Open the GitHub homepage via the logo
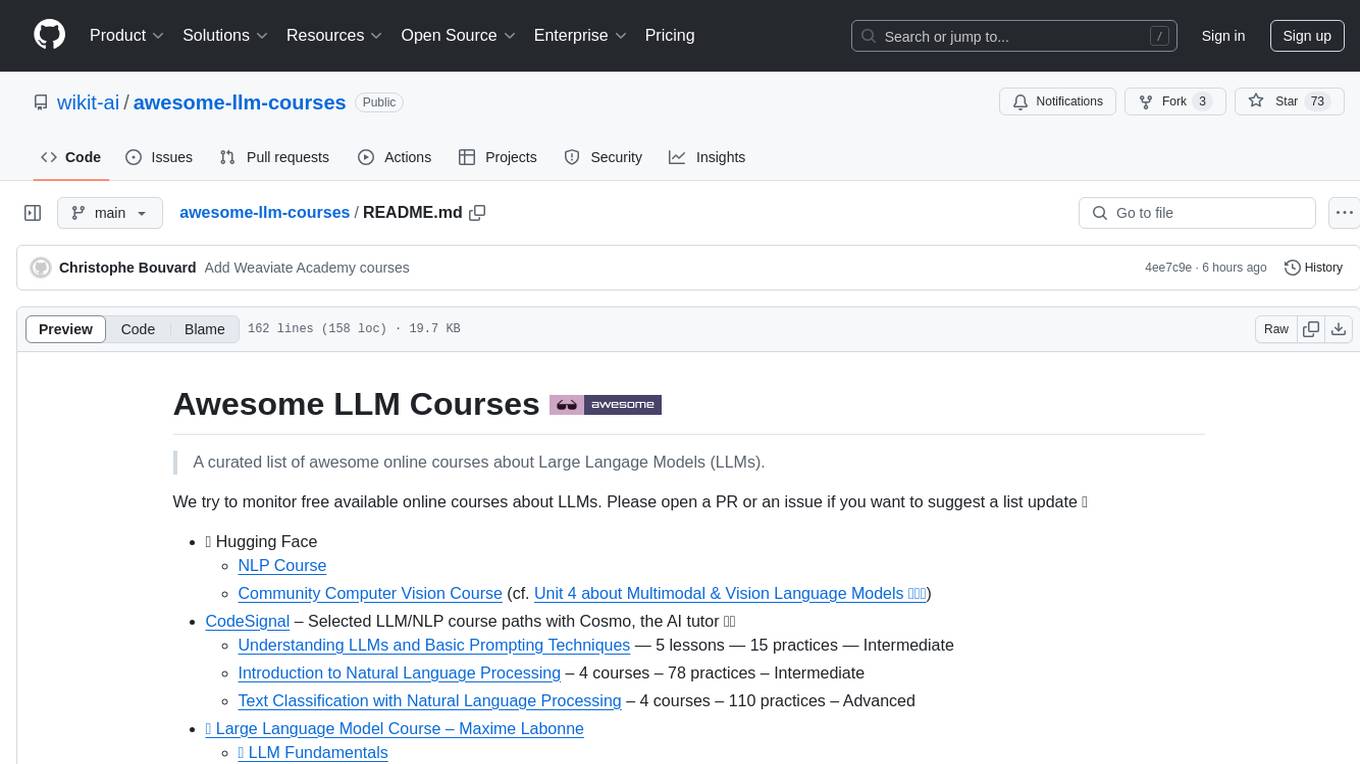This screenshot has height=764, width=1360. click(x=49, y=35)
